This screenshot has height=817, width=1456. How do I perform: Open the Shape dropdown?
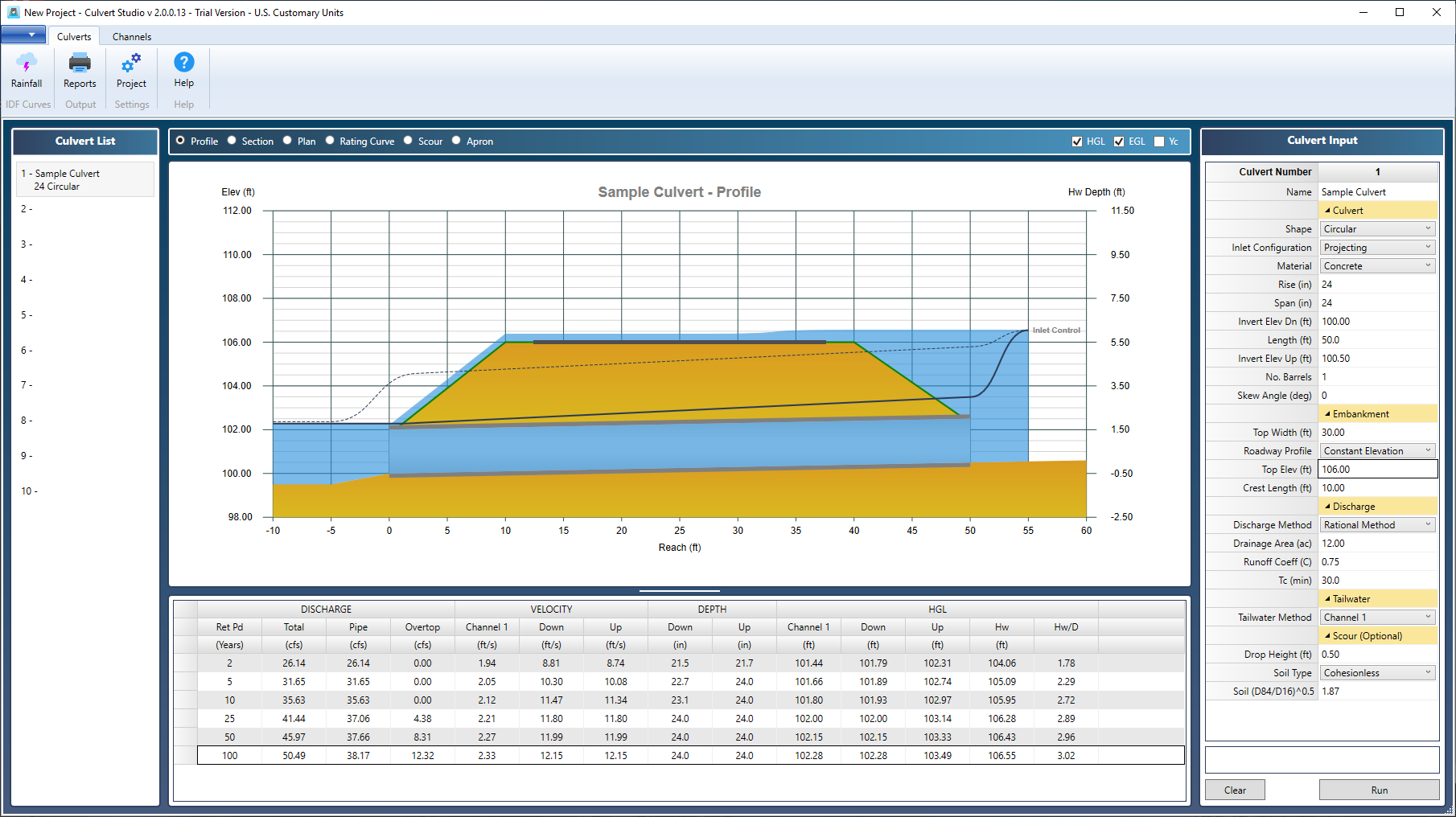[1378, 229]
